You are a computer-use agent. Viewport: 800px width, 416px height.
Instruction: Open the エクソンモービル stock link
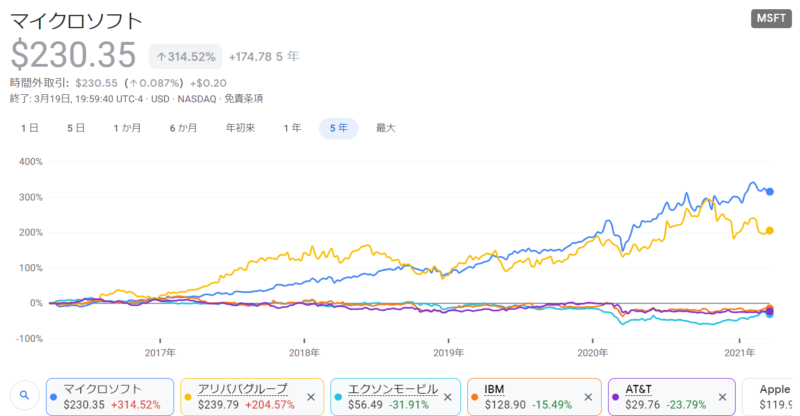click(393, 389)
